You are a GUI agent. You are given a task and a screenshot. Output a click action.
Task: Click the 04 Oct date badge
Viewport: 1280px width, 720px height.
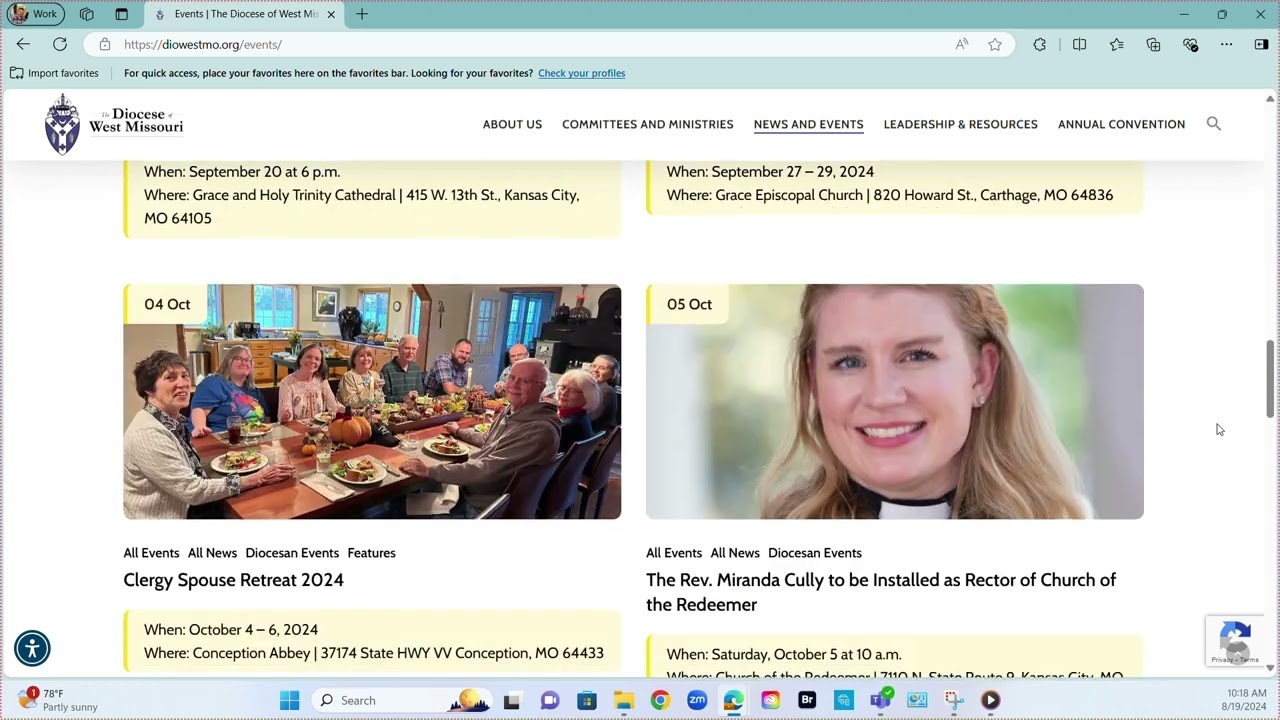pyautogui.click(x=167, y=304)
